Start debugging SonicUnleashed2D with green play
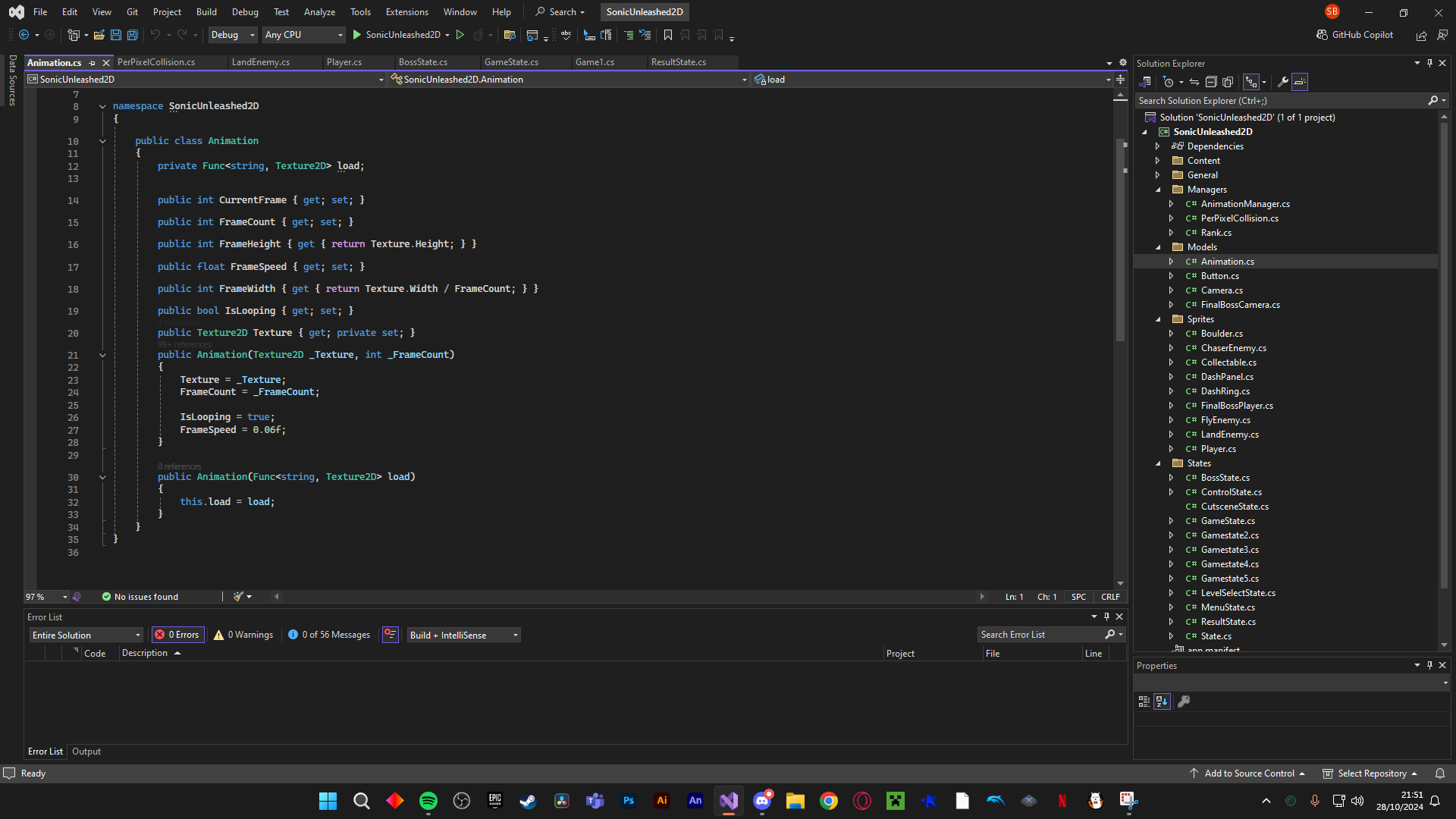Image resolution: width=1456 pixels, height=819 pixels. pyautogui.click(x=357, y=35)
